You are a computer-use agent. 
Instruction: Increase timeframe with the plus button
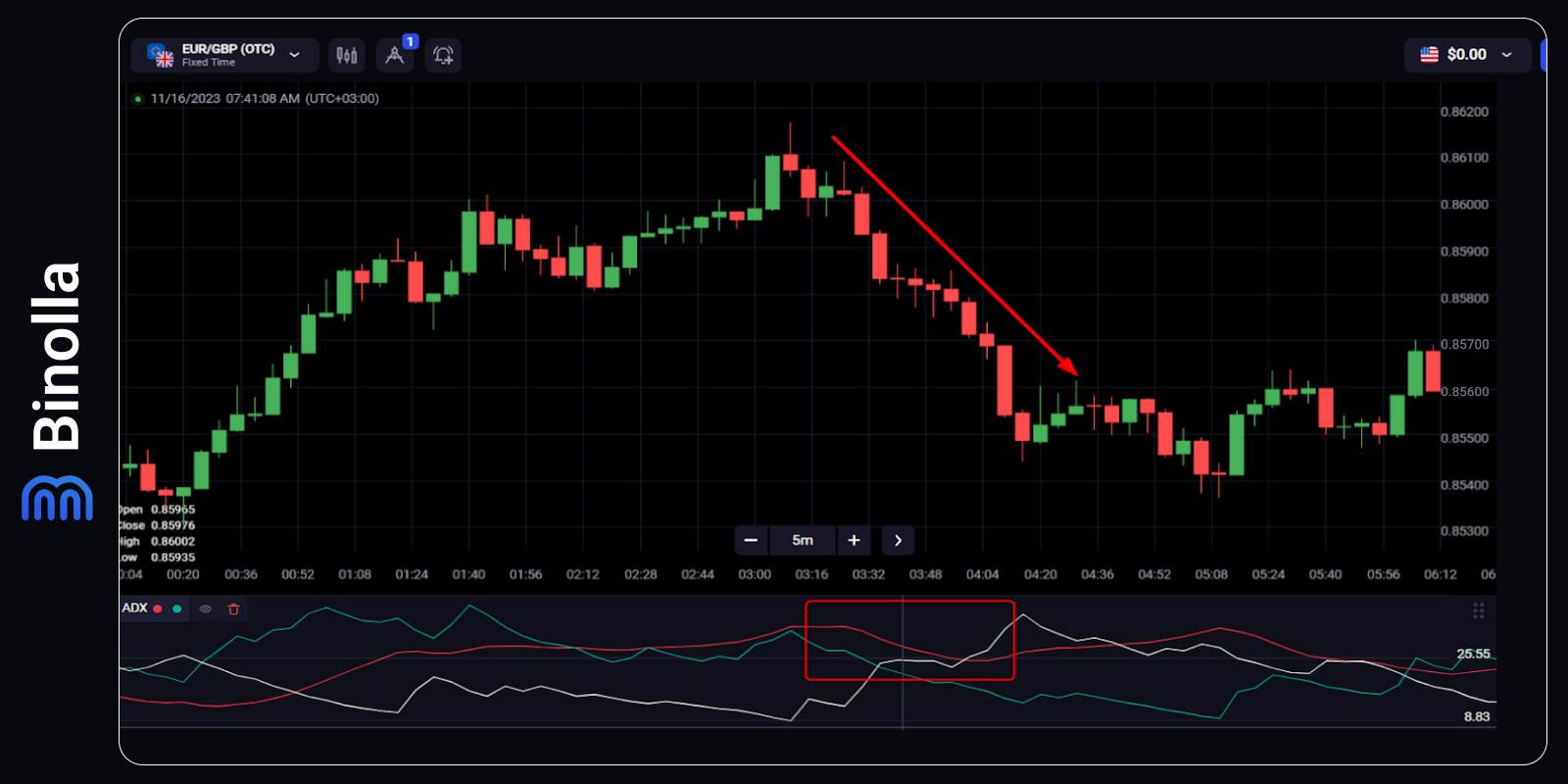[x=854, y=540]
